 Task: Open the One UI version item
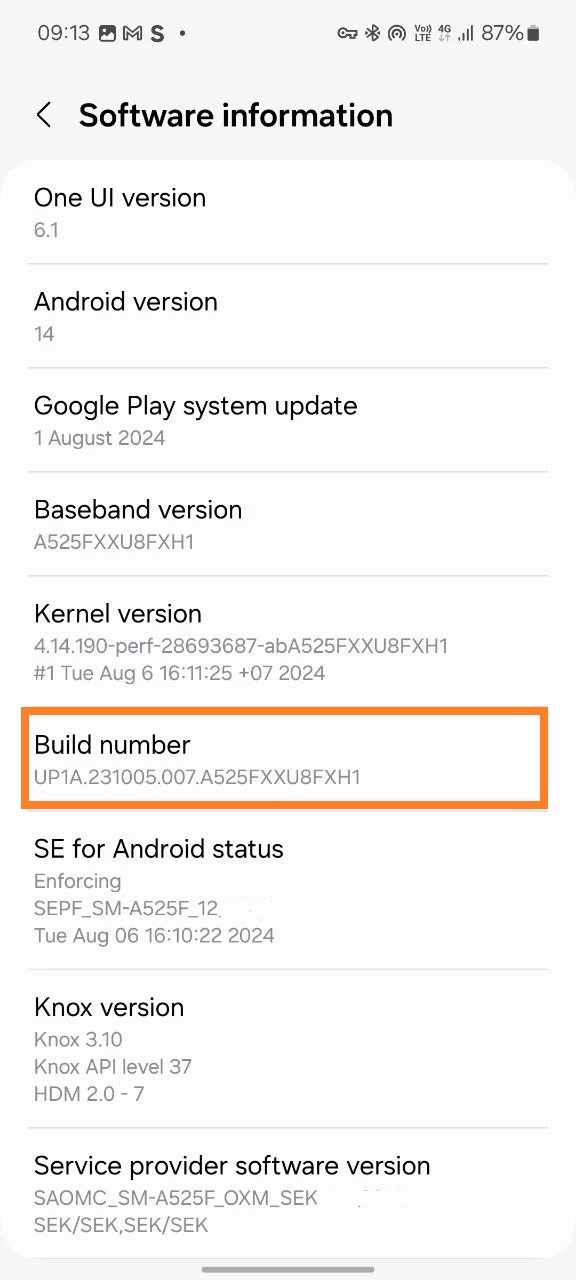[x=288, y=212]
